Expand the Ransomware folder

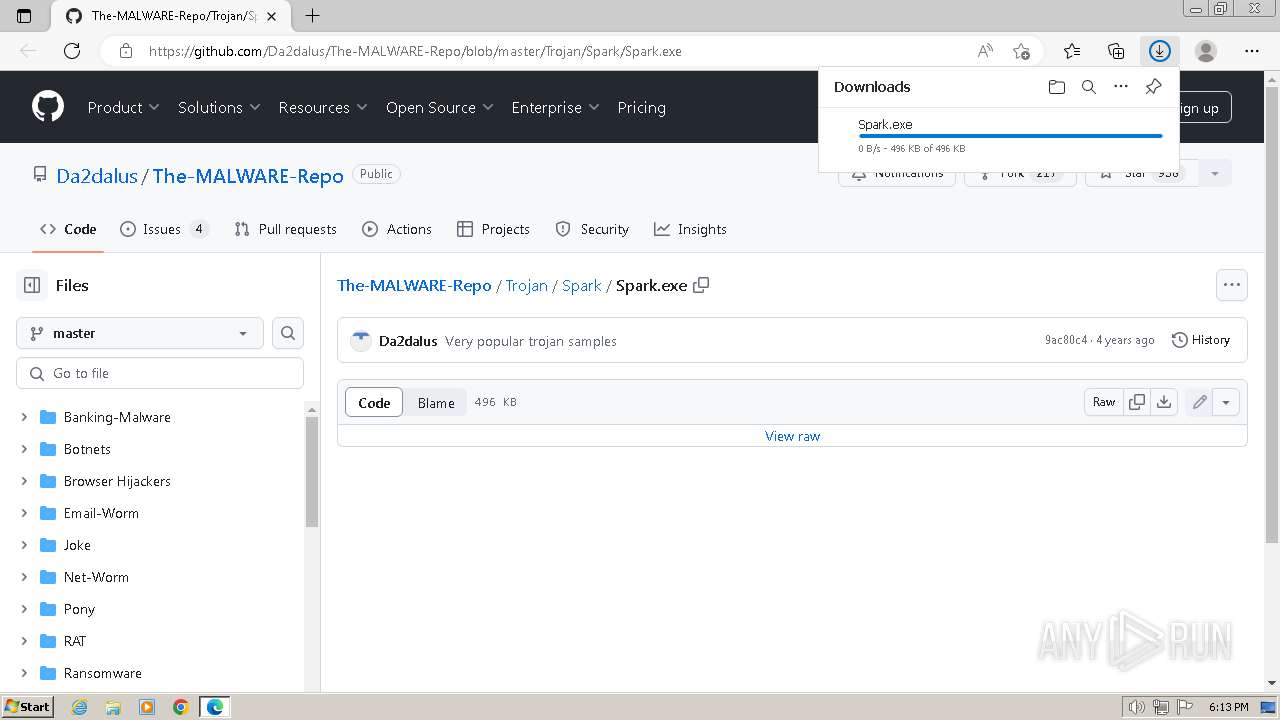point(24,673)
